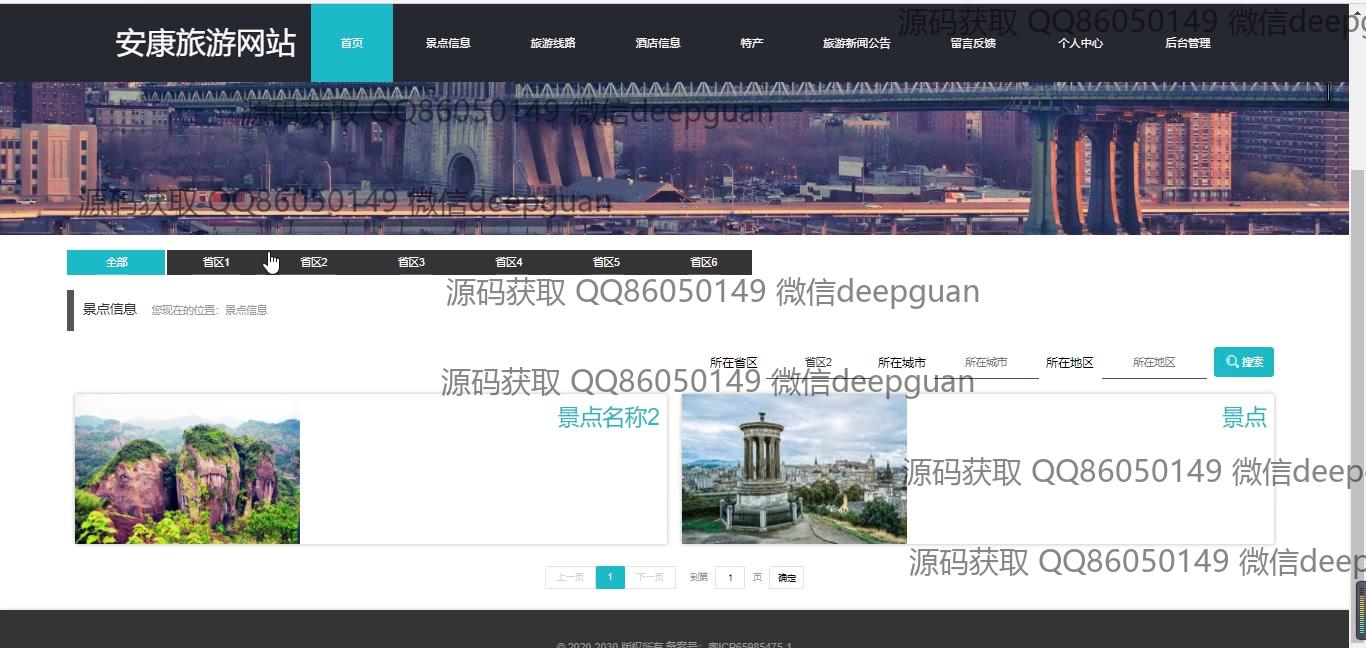Viewport: 1366px width, 648px height.
Task: Focus the 所在城市 search input
Action: click(986, 362)
